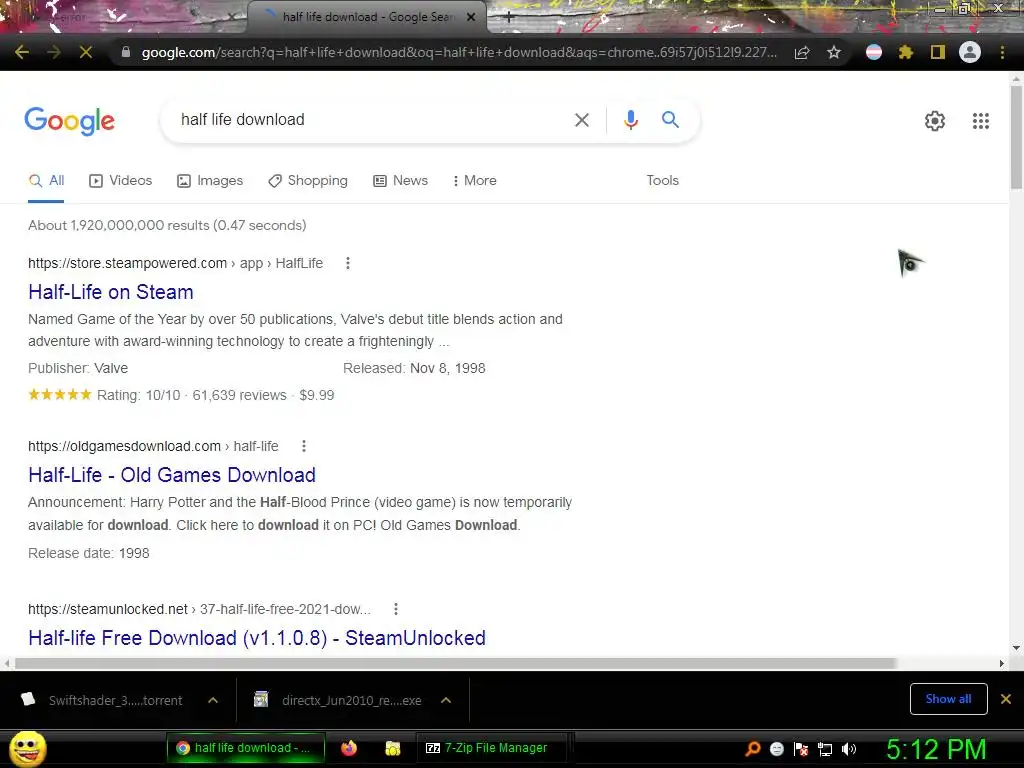The width and height of the screenshot is (1024, 768).
Task: Switch to the Videos tab
Action: [x=120, y=180]
